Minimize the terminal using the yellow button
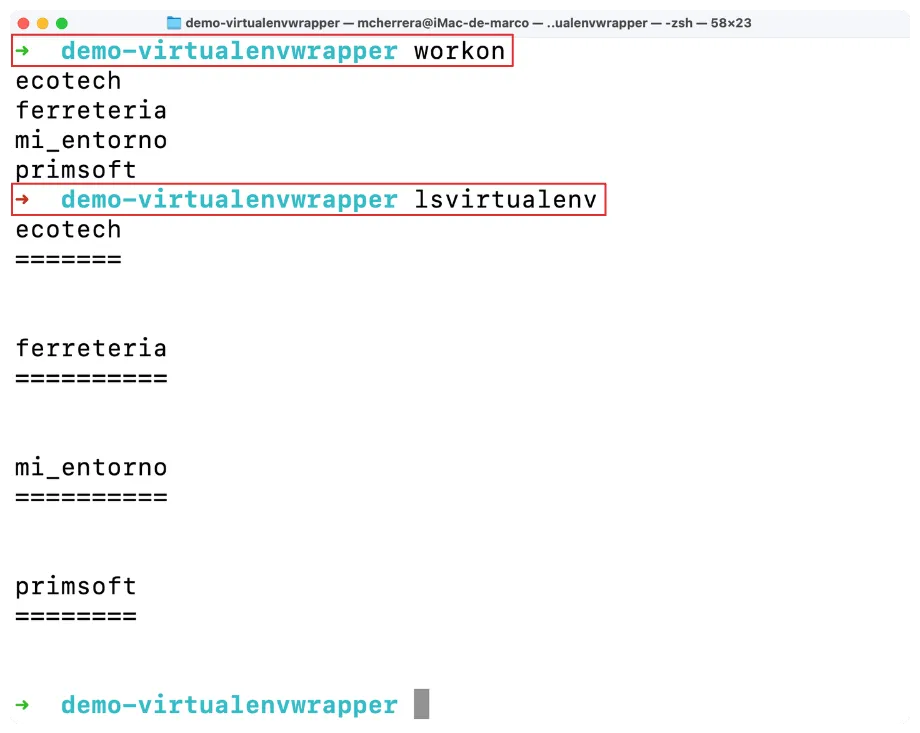The width and height of the screenshot is (920, 733). pos(43,23)
